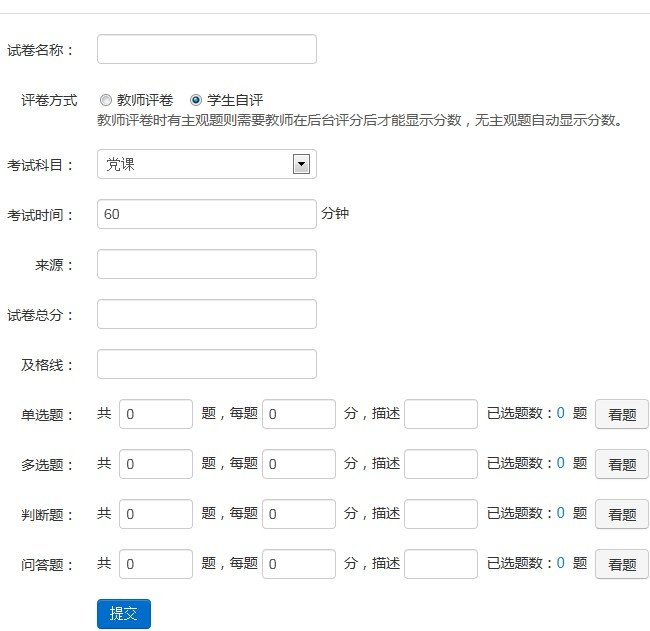This screenshot has height=631, width=650.
Task: Click the 及格线 input box
Action: tap(207, 364)
